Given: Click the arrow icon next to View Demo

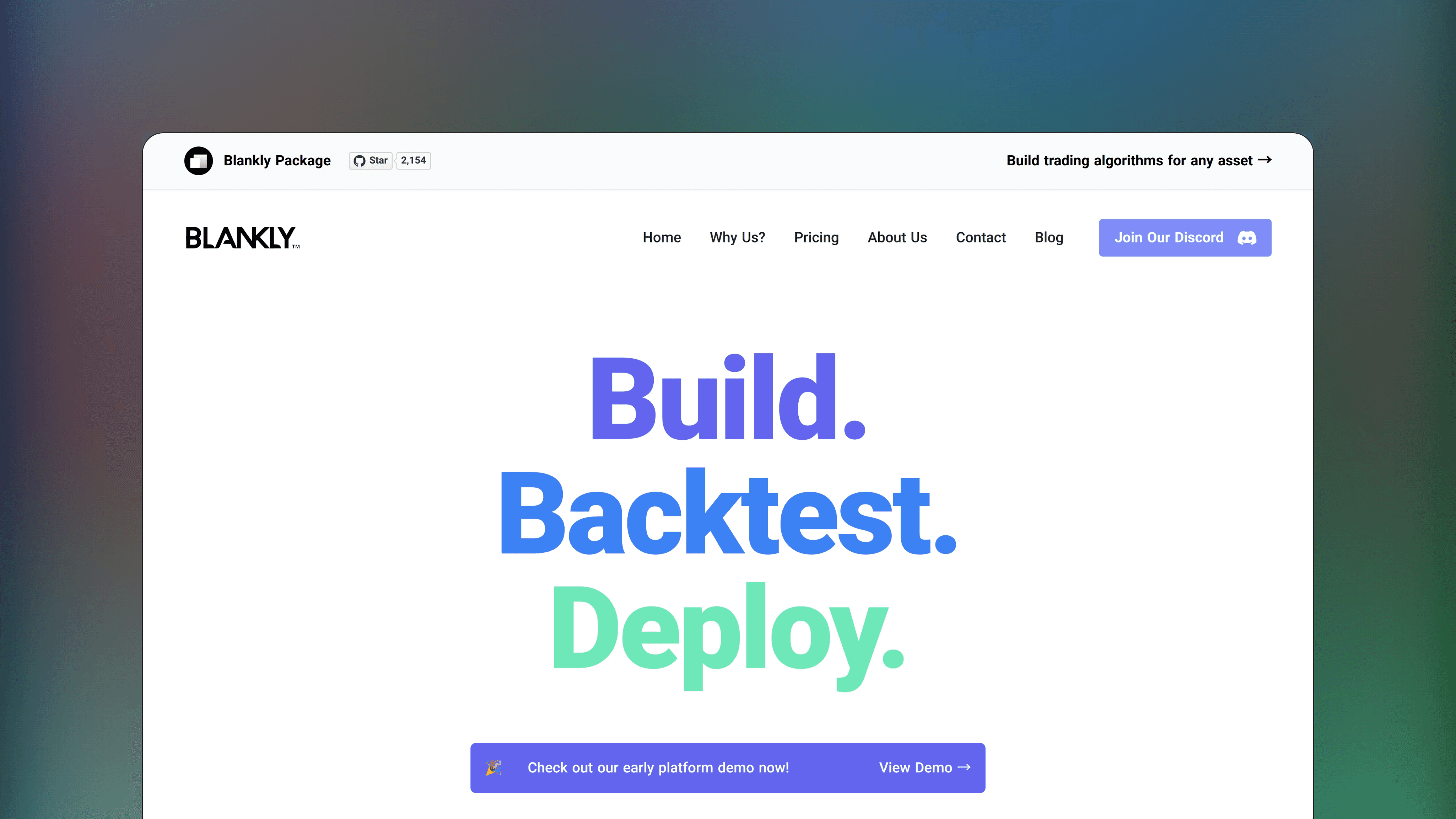Looking at the screenshot, I should tap(965, 767).
